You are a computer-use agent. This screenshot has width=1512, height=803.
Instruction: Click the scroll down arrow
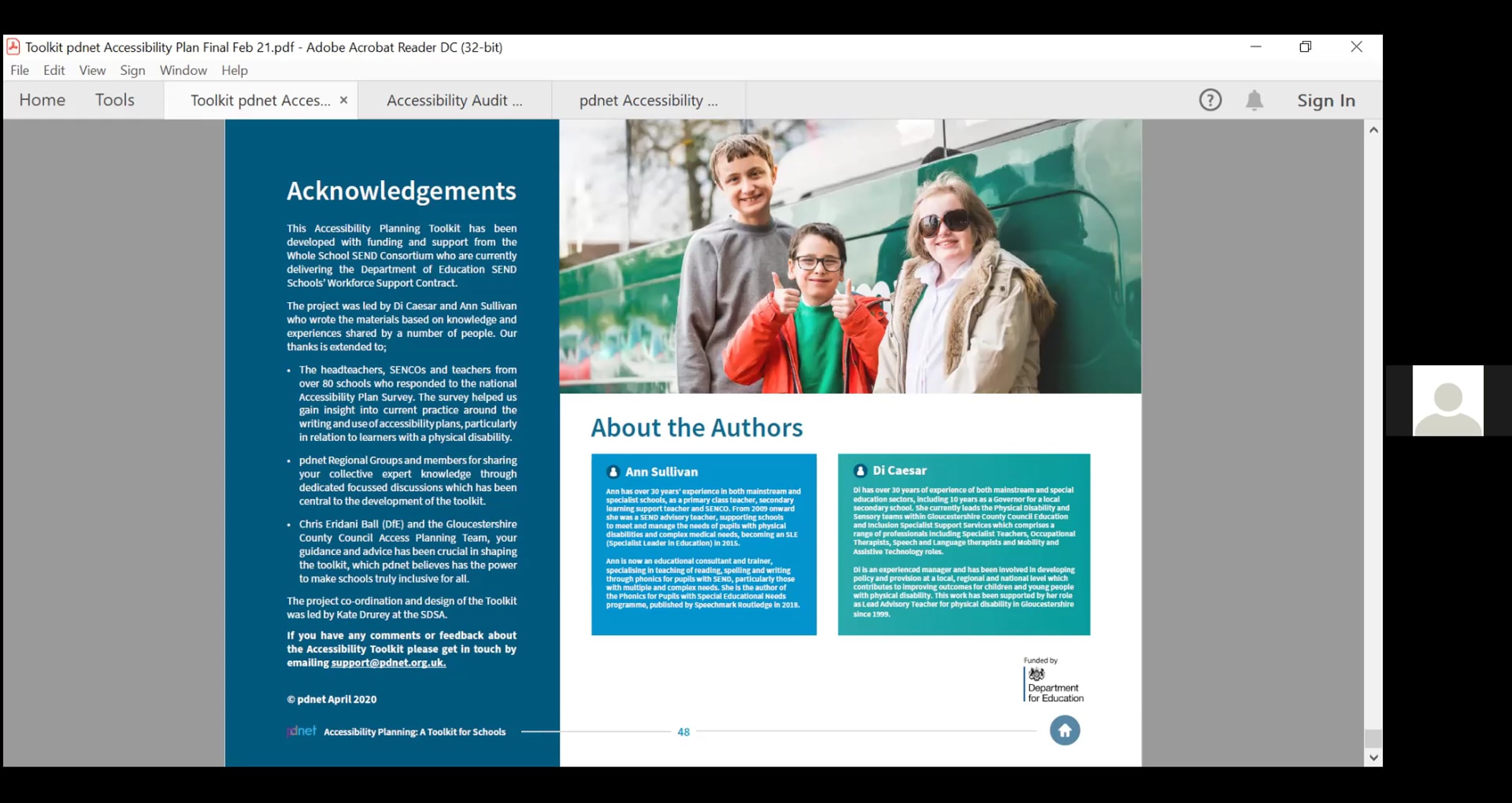coord(1373,758)
